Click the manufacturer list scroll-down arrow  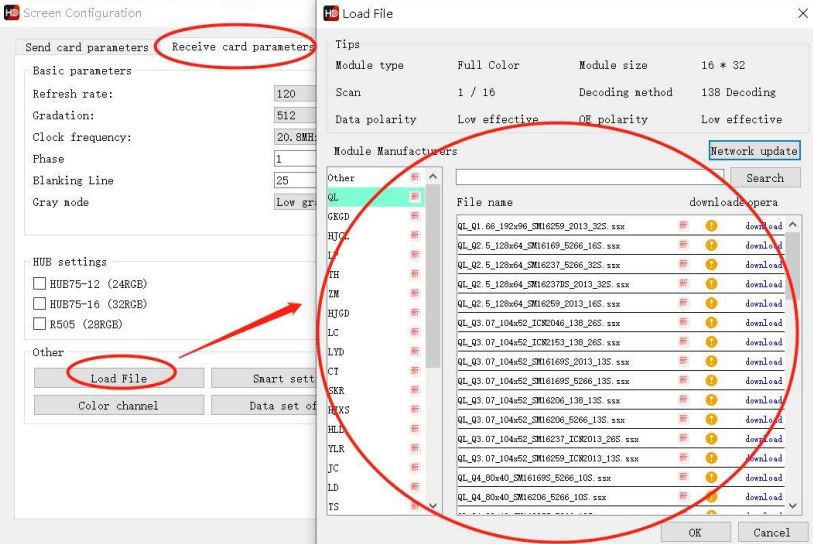[x=433, y=505]
